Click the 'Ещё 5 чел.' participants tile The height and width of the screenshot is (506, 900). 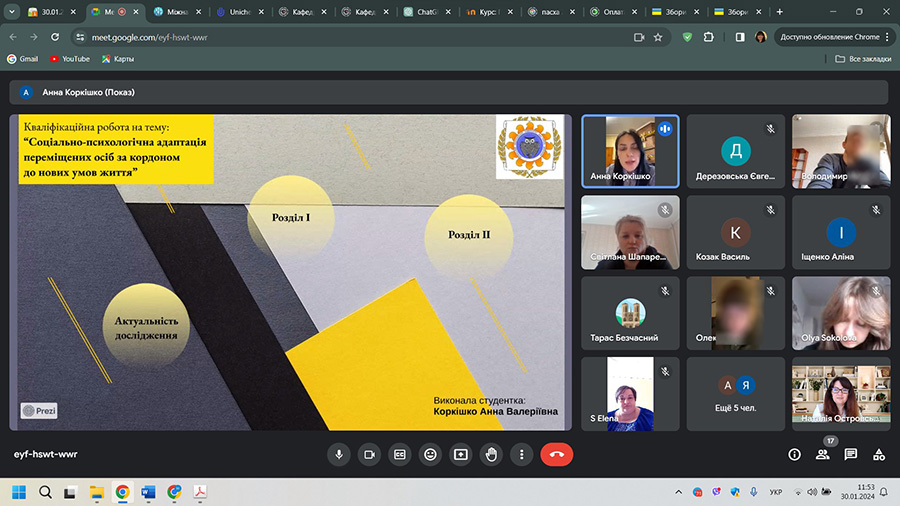tap(736, 394)
